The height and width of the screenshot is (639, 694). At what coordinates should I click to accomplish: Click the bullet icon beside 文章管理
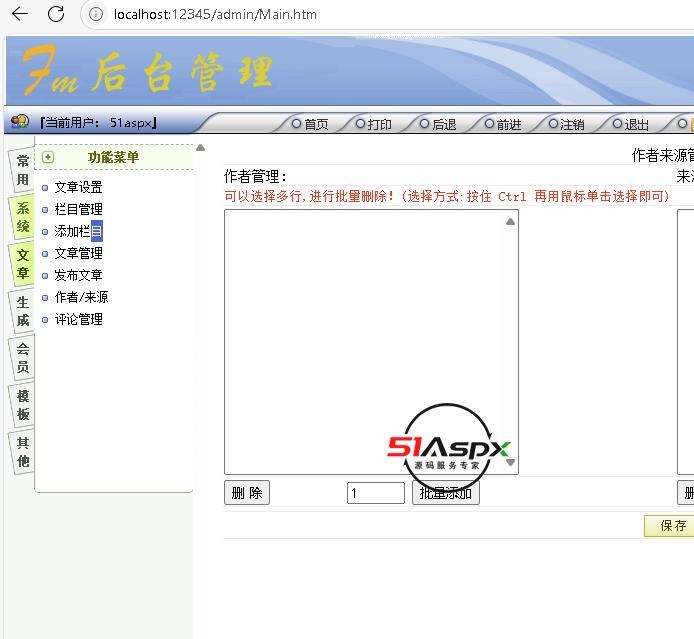45,254
